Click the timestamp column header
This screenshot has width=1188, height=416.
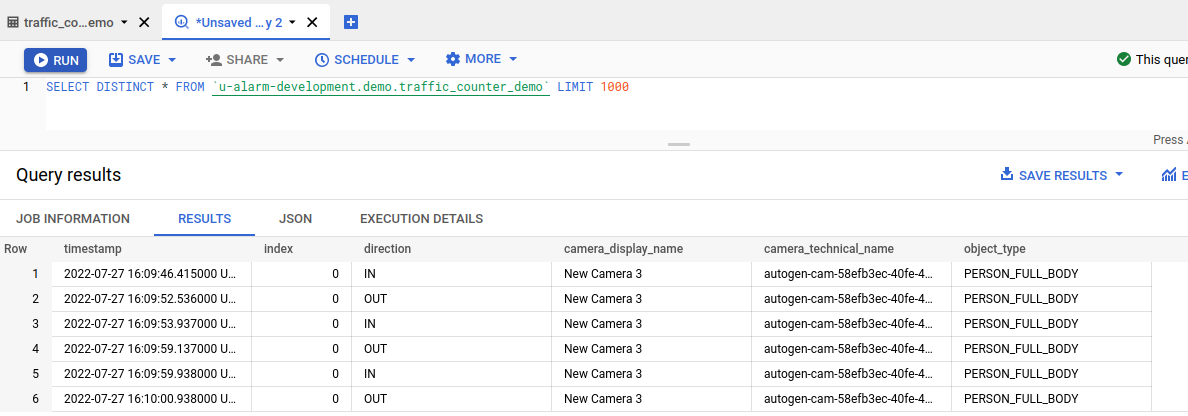(x=93, y=249)
